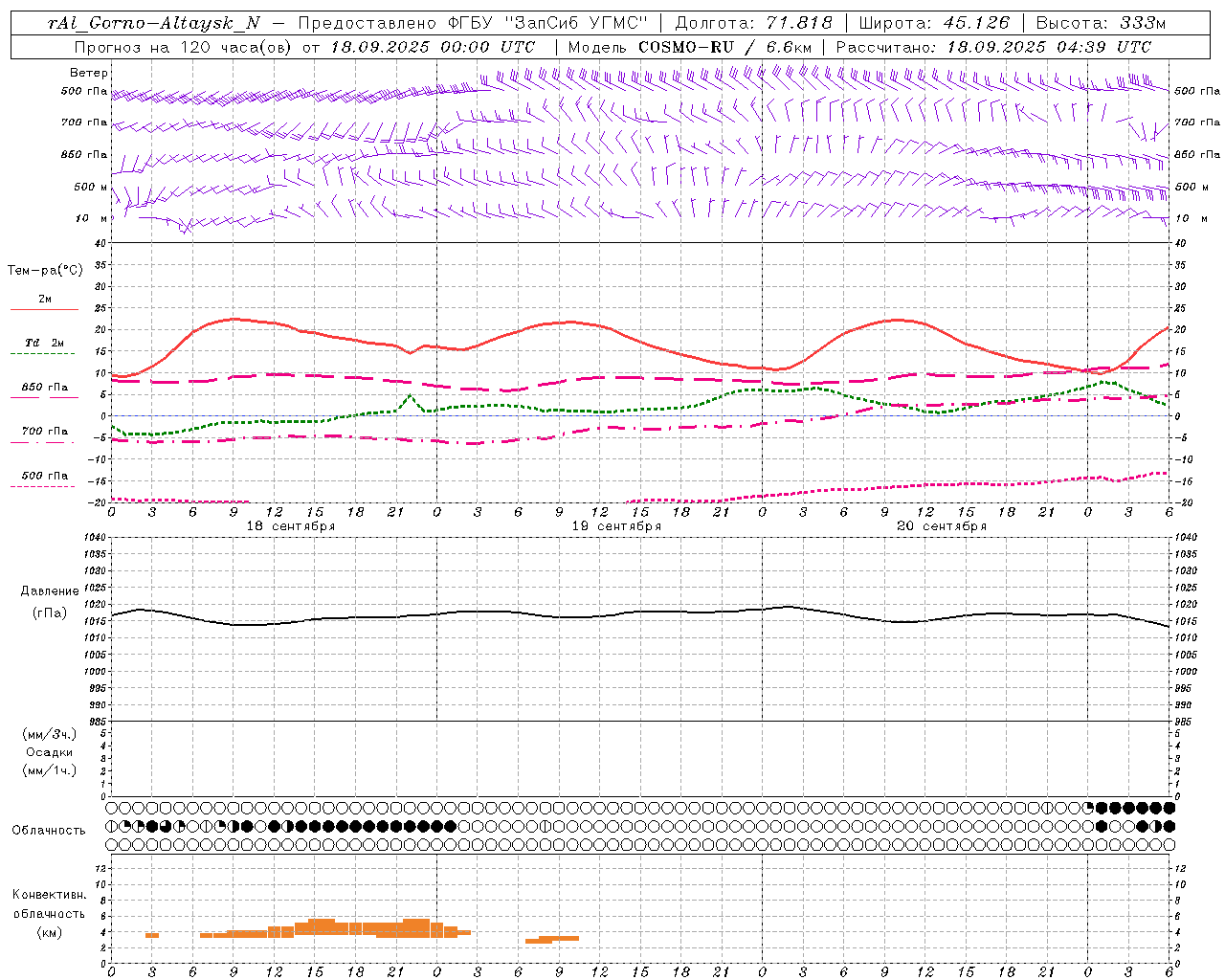This screenshot has width=1225, height=980.
Task: Click the longitude value Долгота: 71.818
Action: (x=754, y=24)
